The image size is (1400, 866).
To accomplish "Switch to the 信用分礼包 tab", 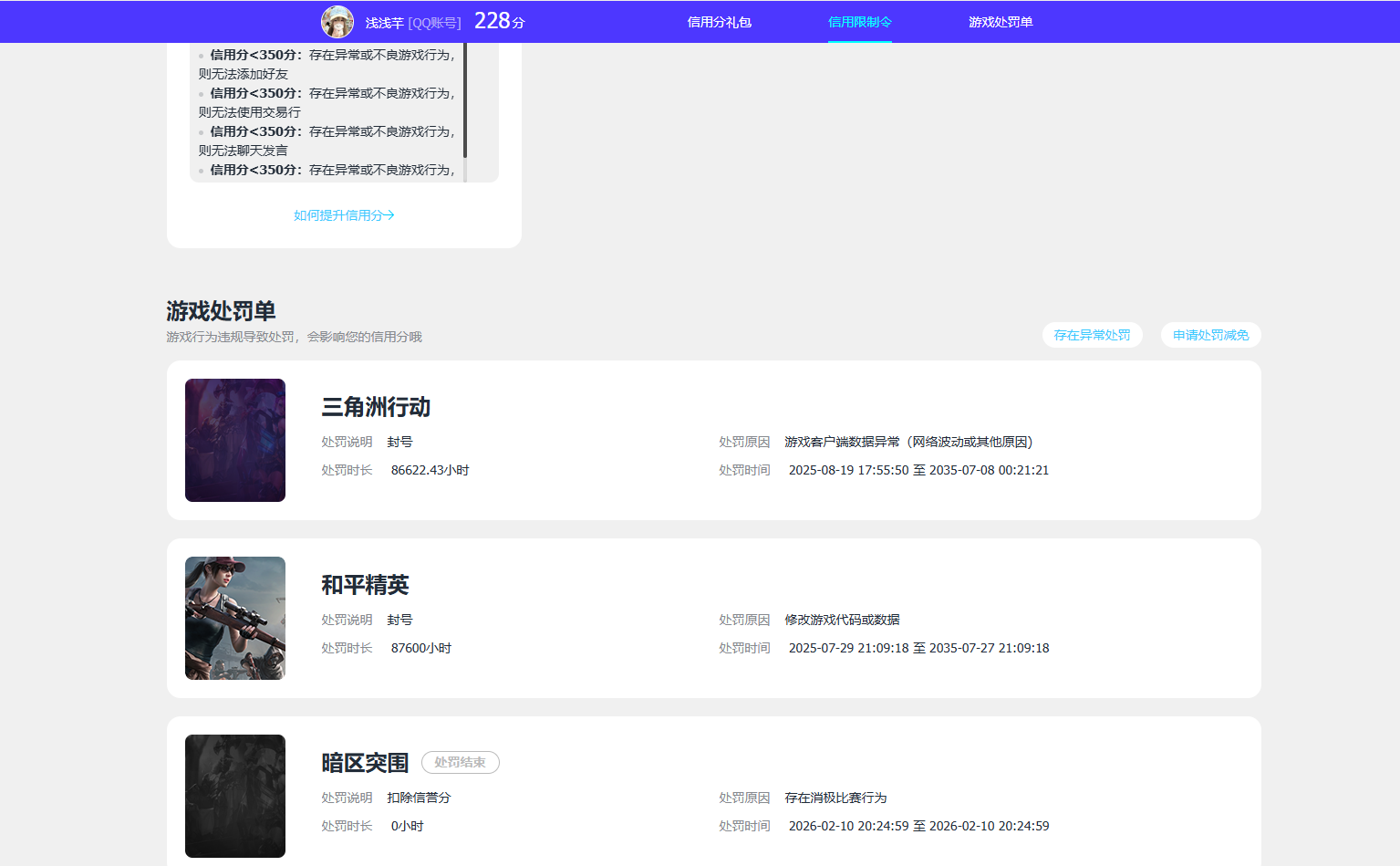I will coord(721,21).
